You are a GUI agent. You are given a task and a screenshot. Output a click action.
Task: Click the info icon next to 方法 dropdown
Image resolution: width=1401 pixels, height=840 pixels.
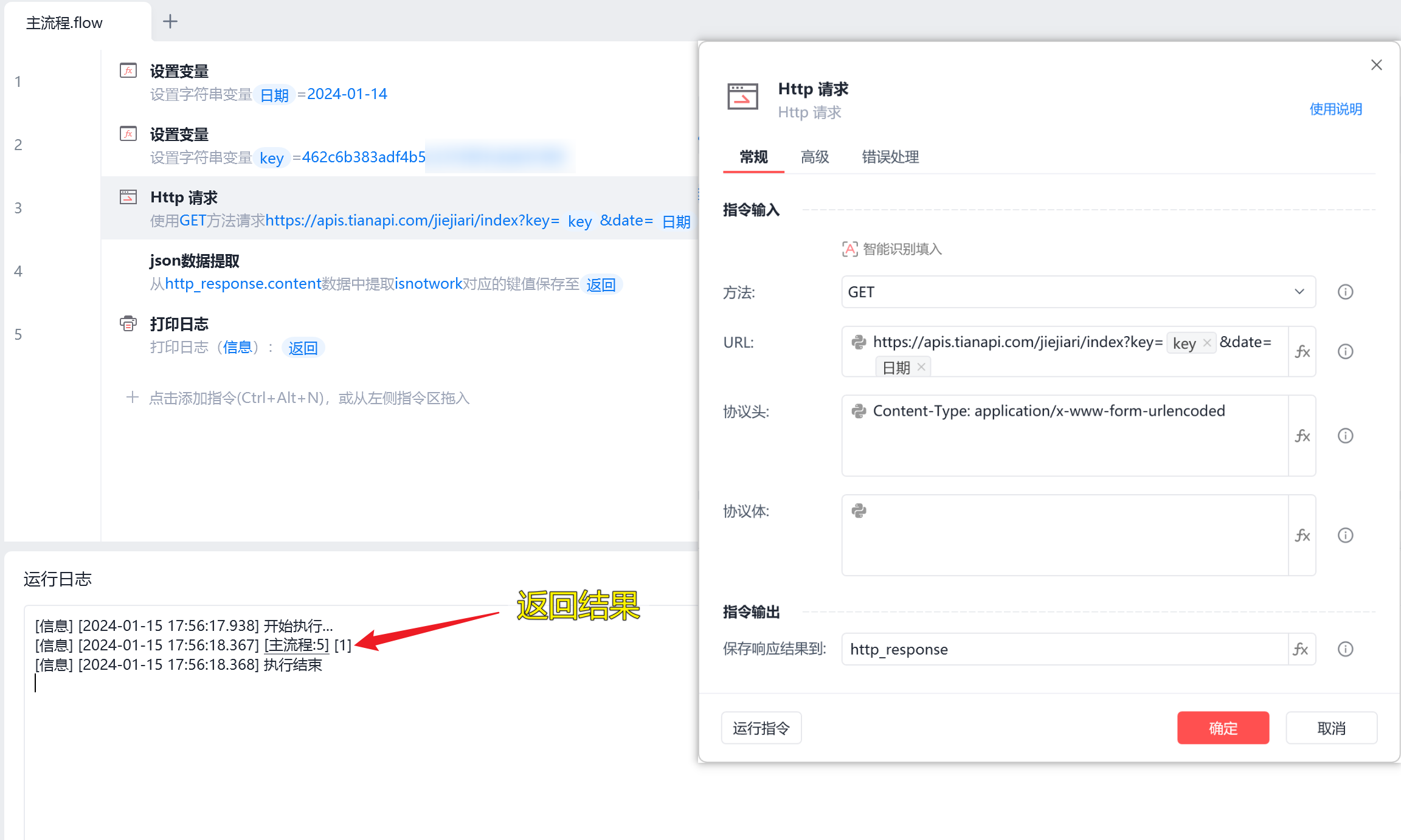(x=1346, y=292)
